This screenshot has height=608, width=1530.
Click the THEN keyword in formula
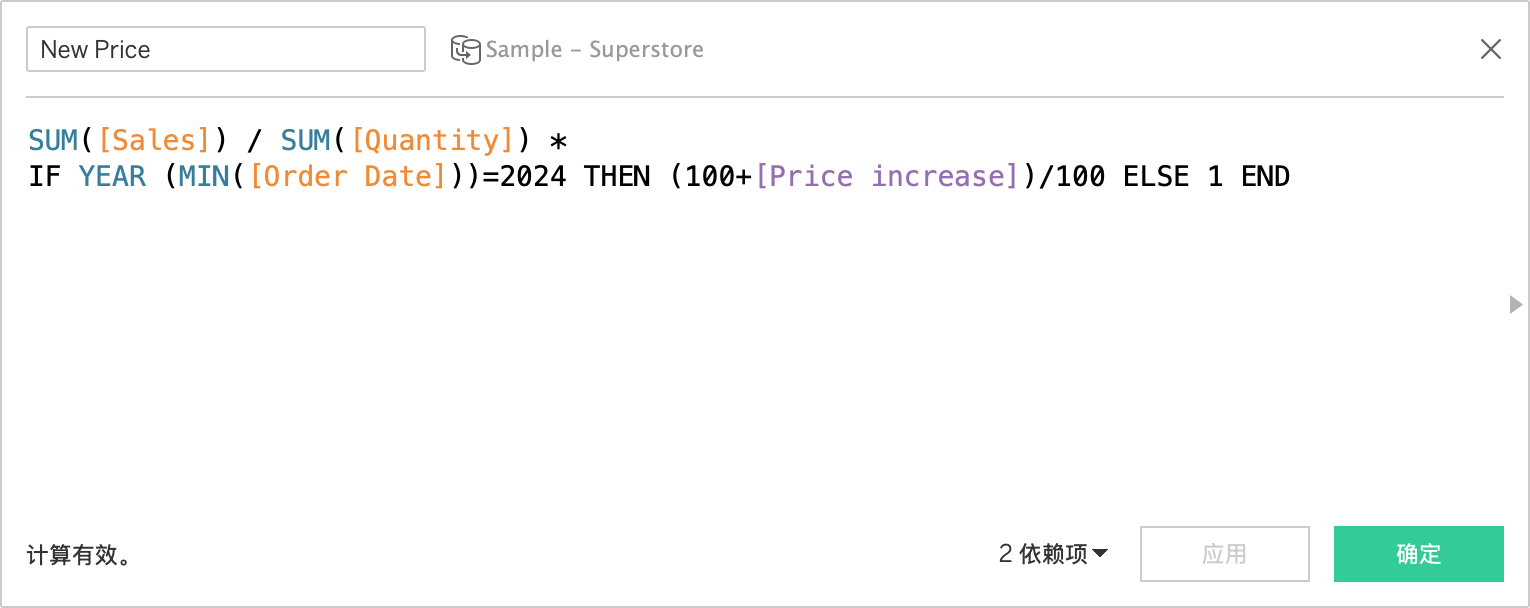coord(617,177)
